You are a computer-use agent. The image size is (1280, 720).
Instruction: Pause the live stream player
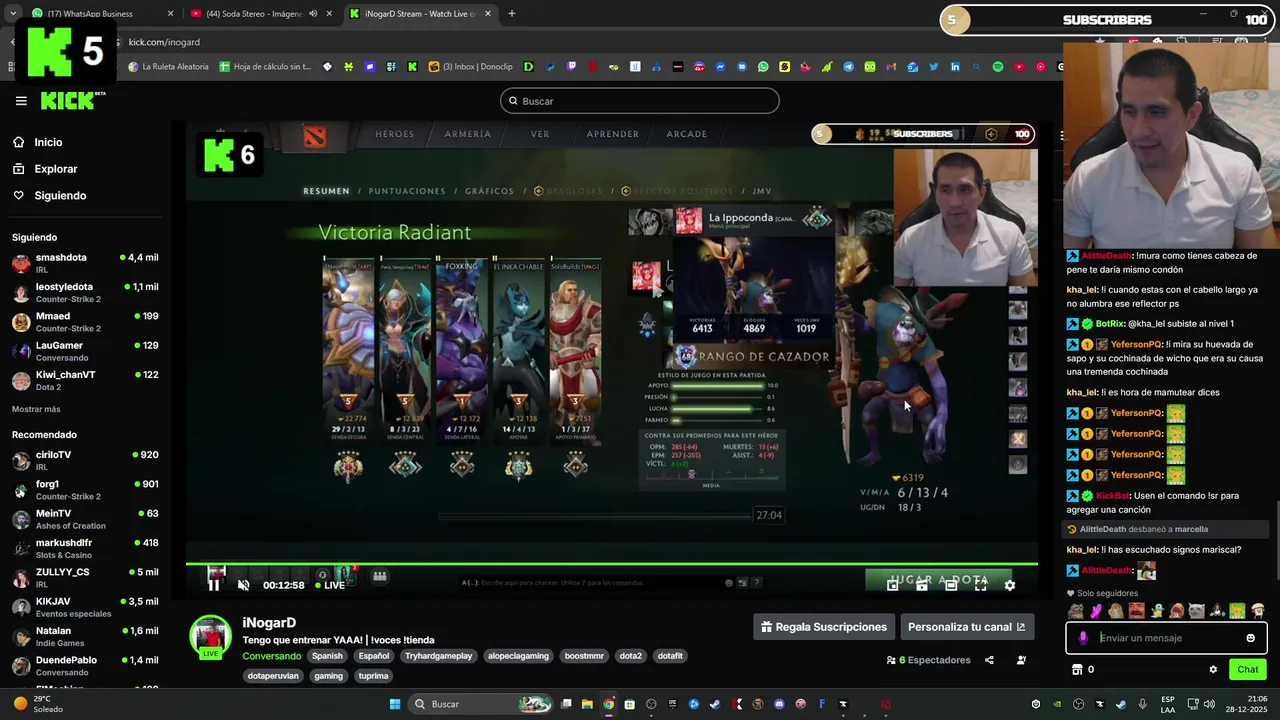[213, 585]
